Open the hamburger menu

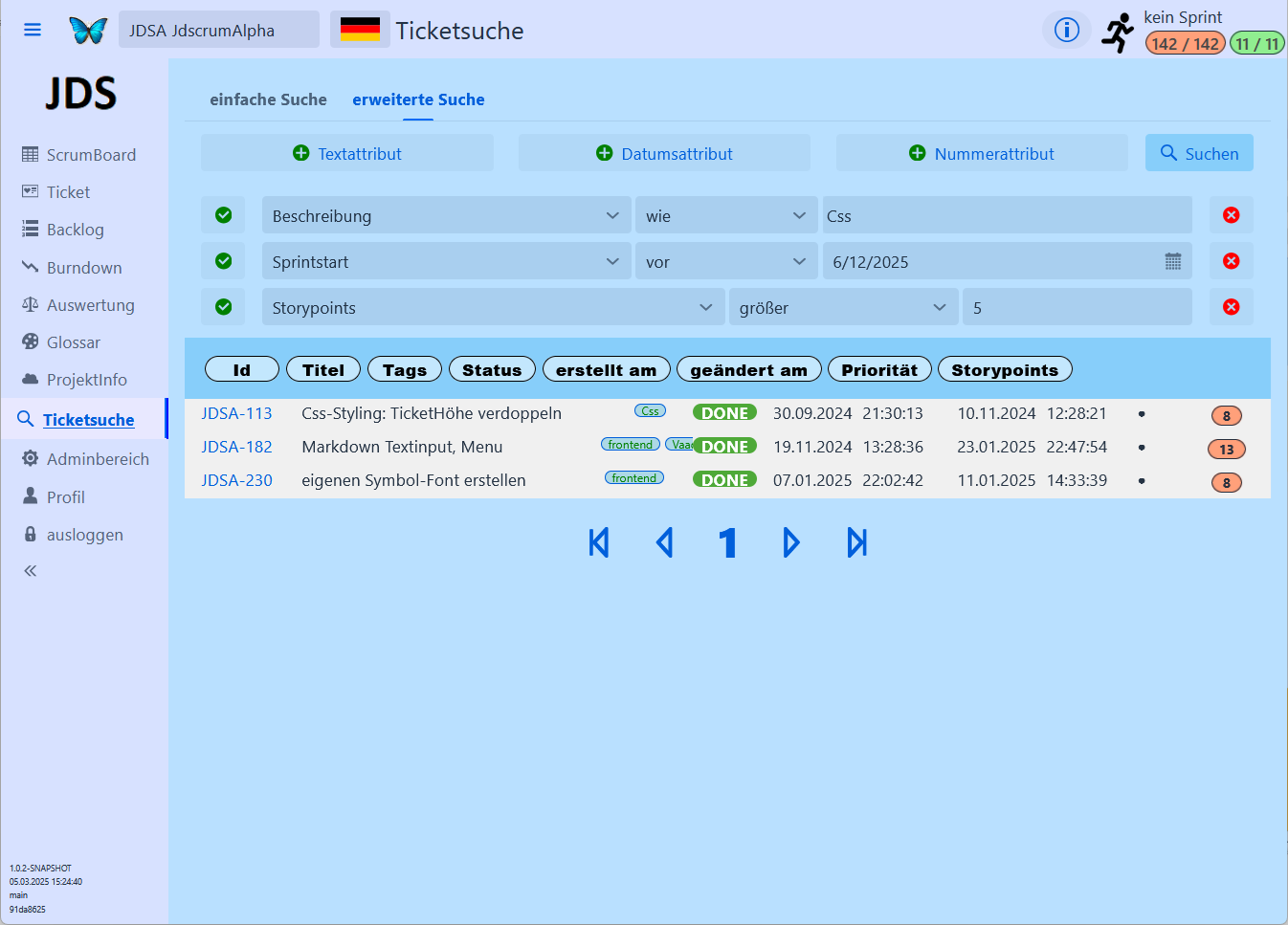pos(33,30)
